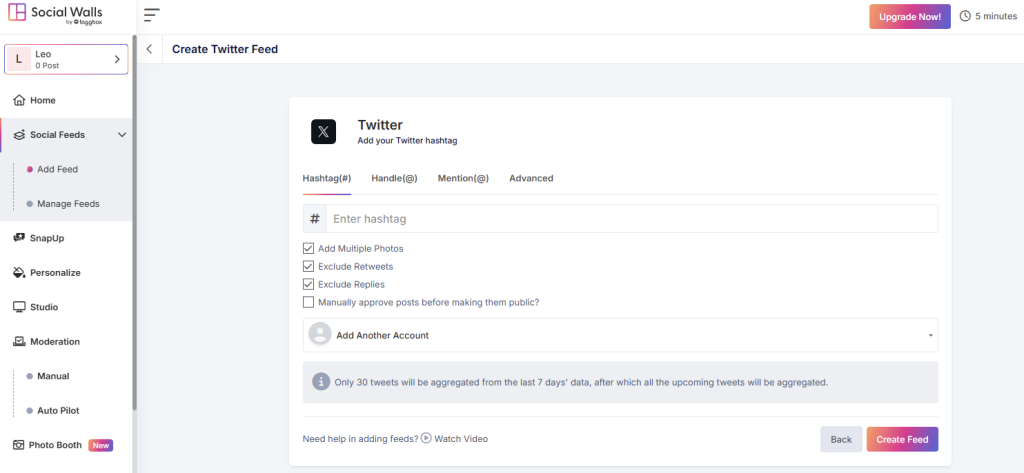Click the Home icon in sidebar
1024x473 pixels.
(x=19, y=100)
